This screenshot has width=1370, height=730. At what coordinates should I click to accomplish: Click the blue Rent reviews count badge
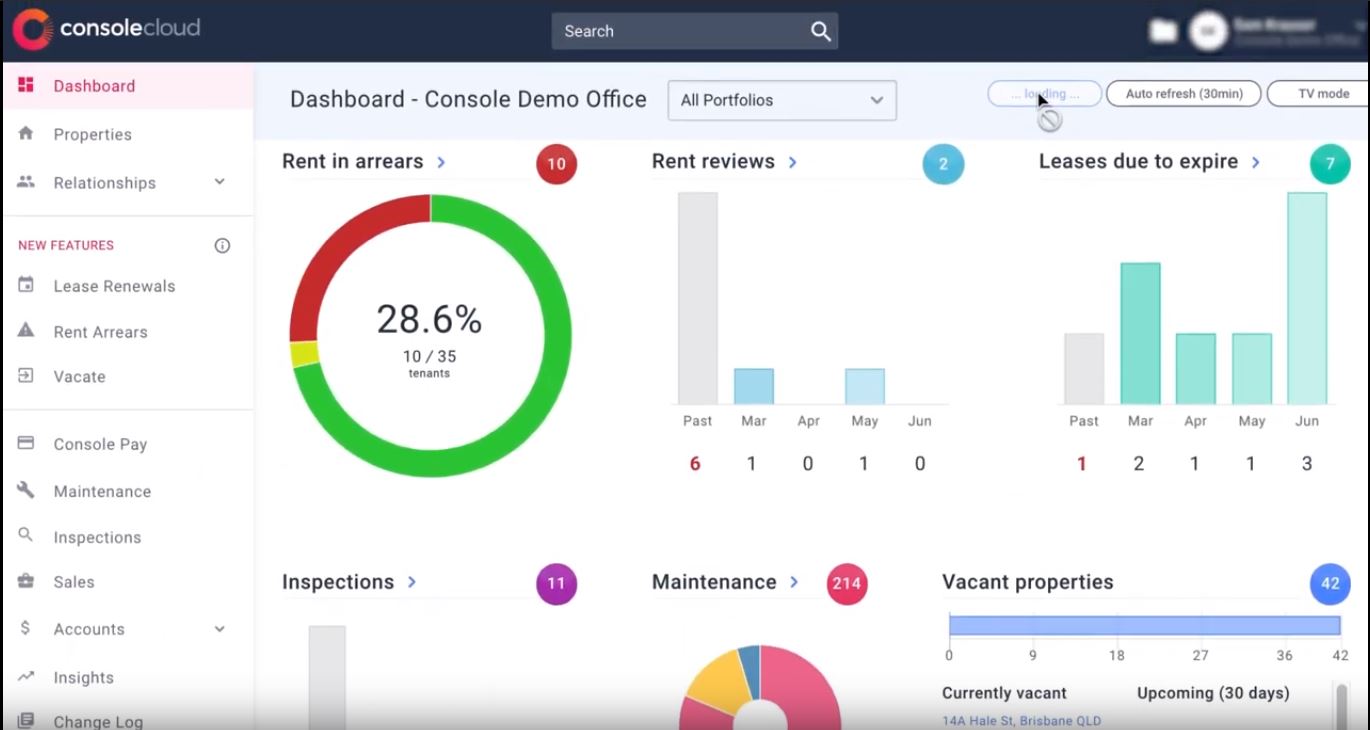[943, 164]
